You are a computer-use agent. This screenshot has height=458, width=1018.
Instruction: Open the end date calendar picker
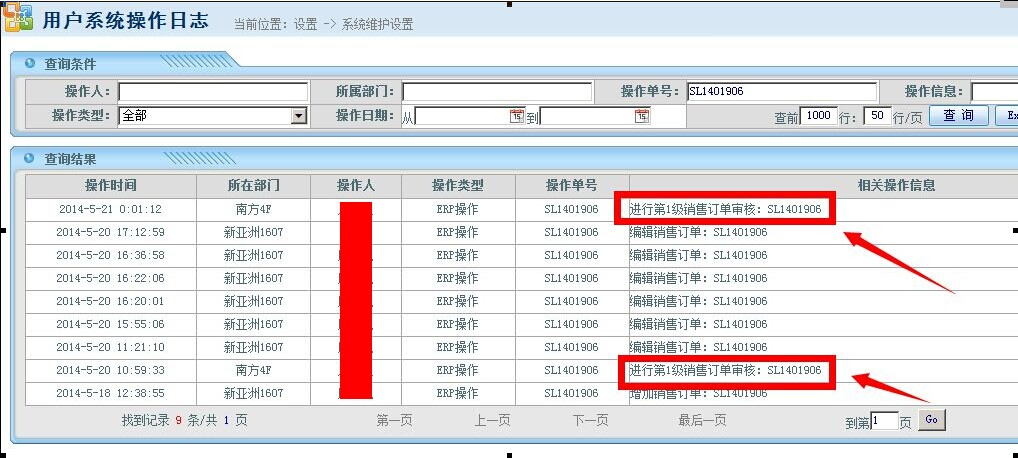click(642, 117)
